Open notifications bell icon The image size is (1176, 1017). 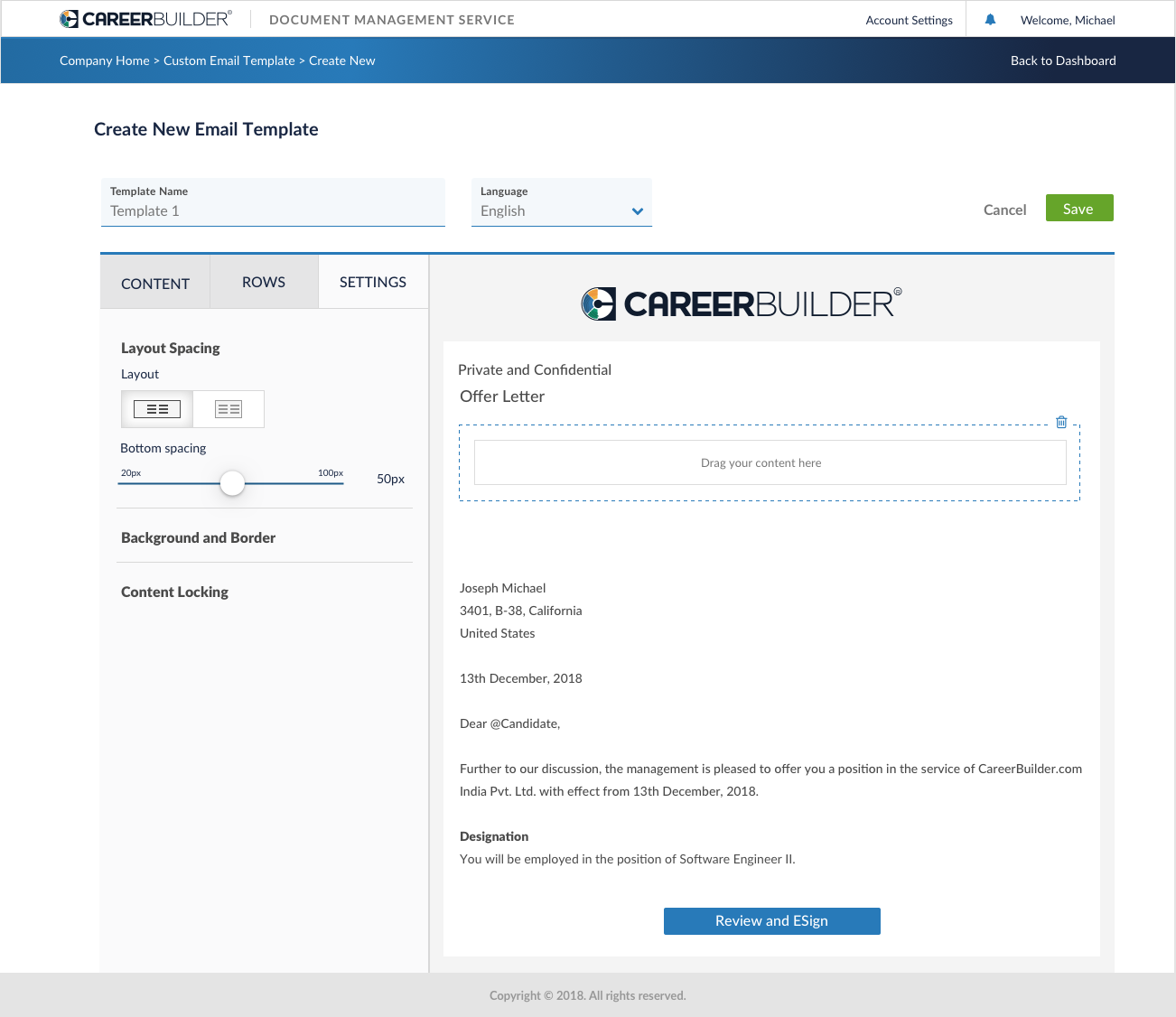pos(990,19)
